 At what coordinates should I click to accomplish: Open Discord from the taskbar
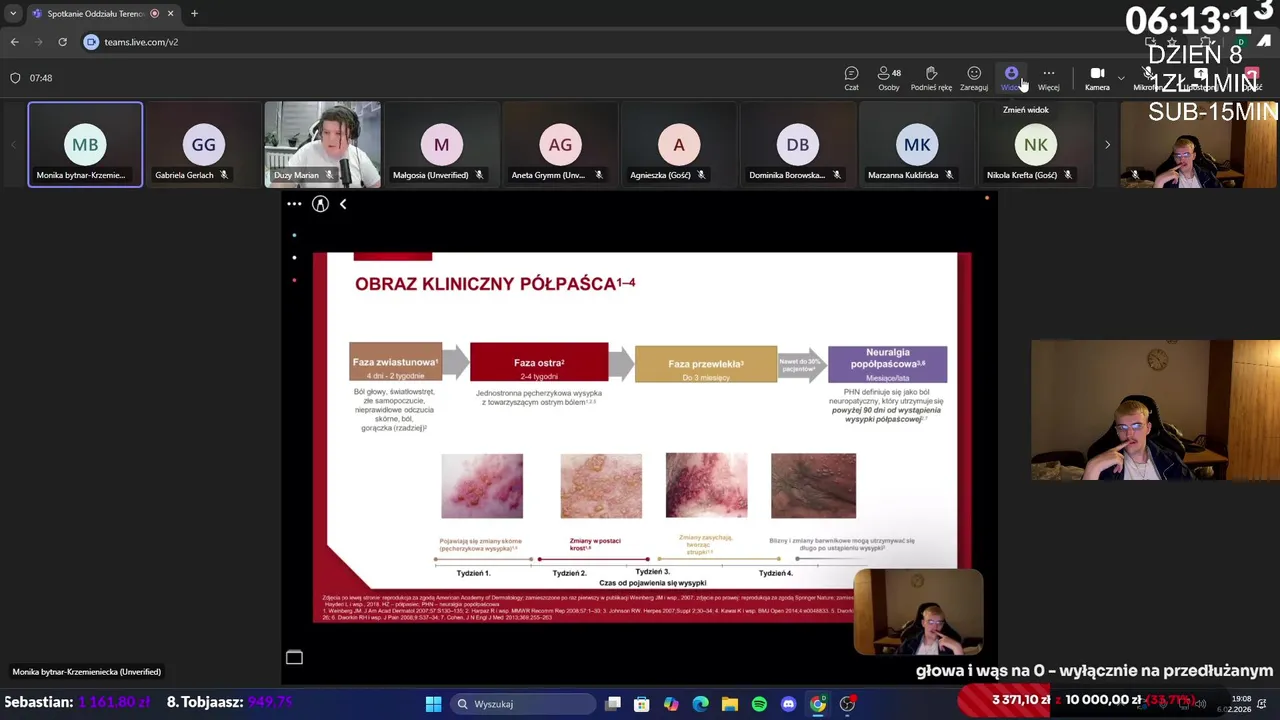pyautogui.click(x=788, y=704)
